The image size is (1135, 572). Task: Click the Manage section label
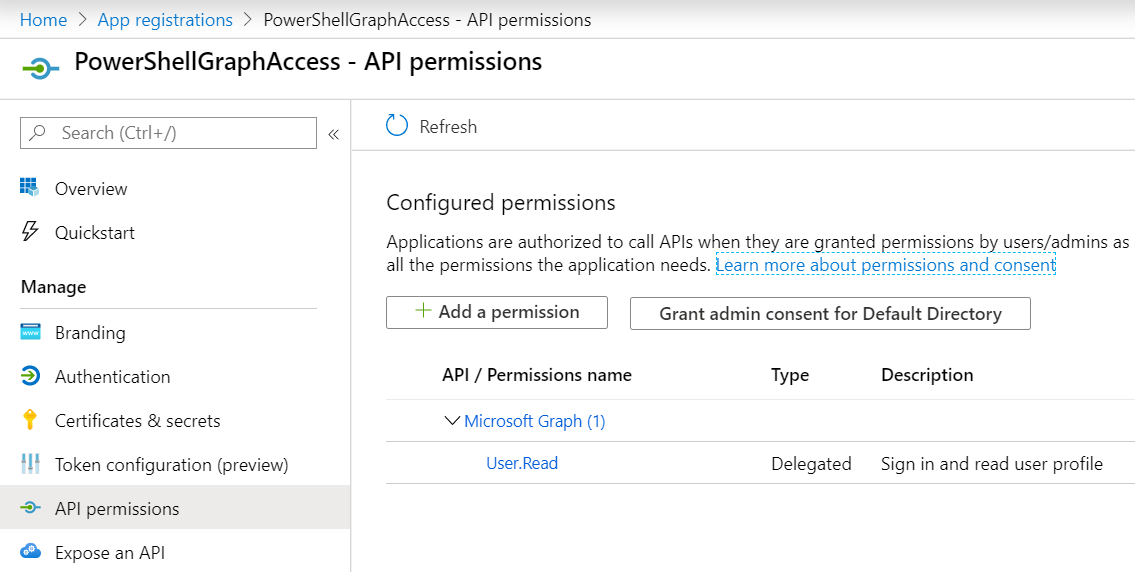point(54,287)
